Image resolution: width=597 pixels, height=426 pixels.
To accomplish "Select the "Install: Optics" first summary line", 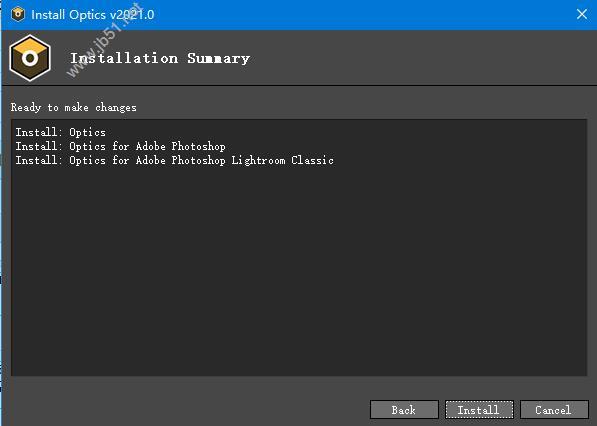I will (61, 132).
